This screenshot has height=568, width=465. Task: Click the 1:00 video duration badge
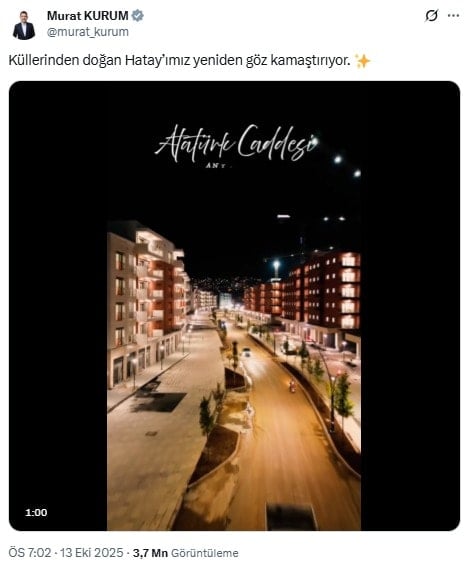(x=36, y=513)
